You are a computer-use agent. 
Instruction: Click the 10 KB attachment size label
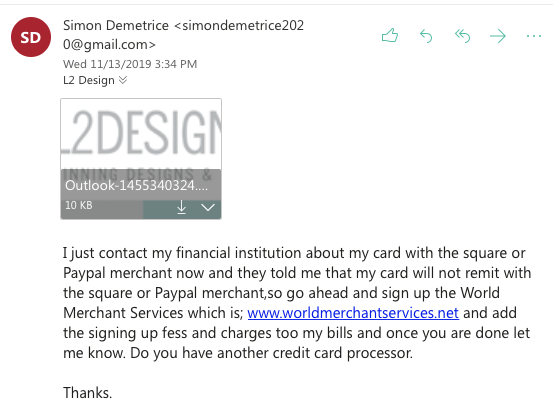click(x=79, y=205)
